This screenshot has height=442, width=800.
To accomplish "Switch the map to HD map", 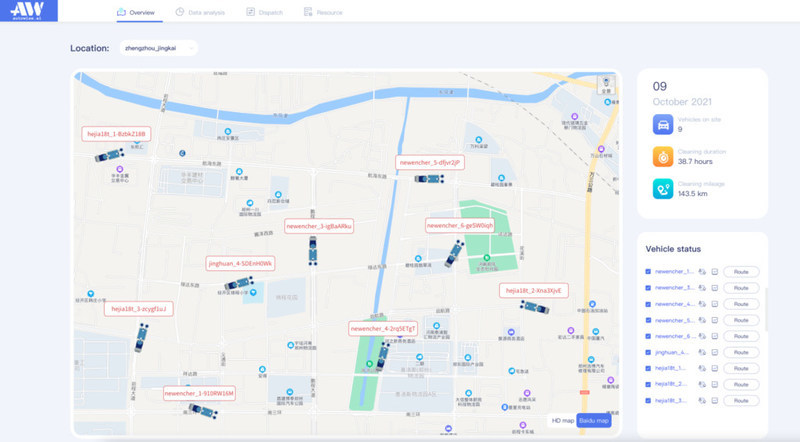I will [x=563, y=420].
